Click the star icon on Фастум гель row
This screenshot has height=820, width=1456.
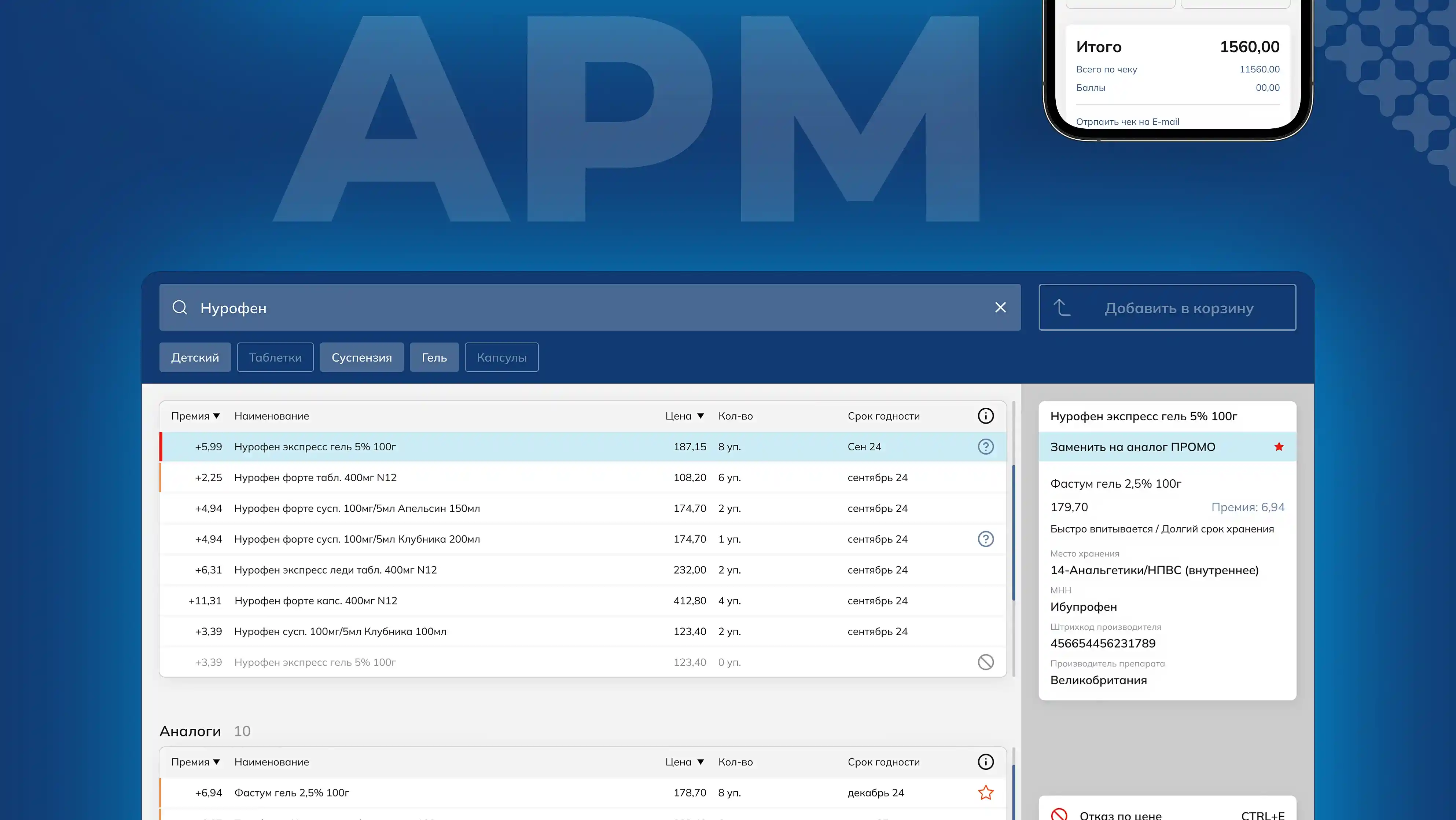click(x=985, y=793)
